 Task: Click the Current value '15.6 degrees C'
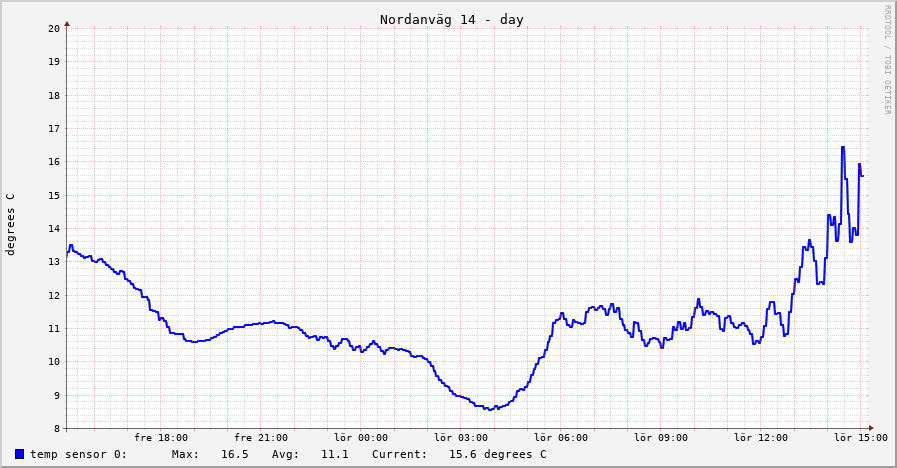498,454
